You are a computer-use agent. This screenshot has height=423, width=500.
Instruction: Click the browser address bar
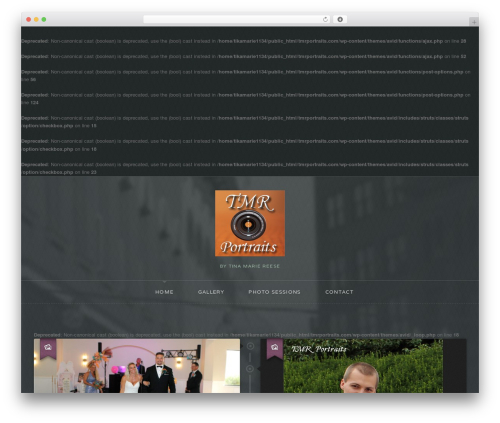click(x=237, y=19)
